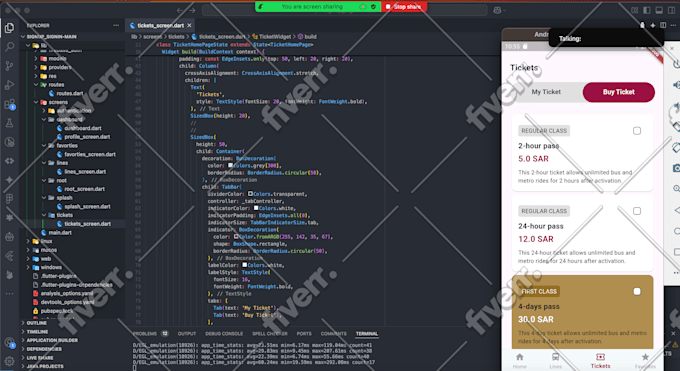Image resolution: width=680 pixels, height=371 pixels.
Task: Check the 2-hour pass checkbox
Action: pos(637,131)
